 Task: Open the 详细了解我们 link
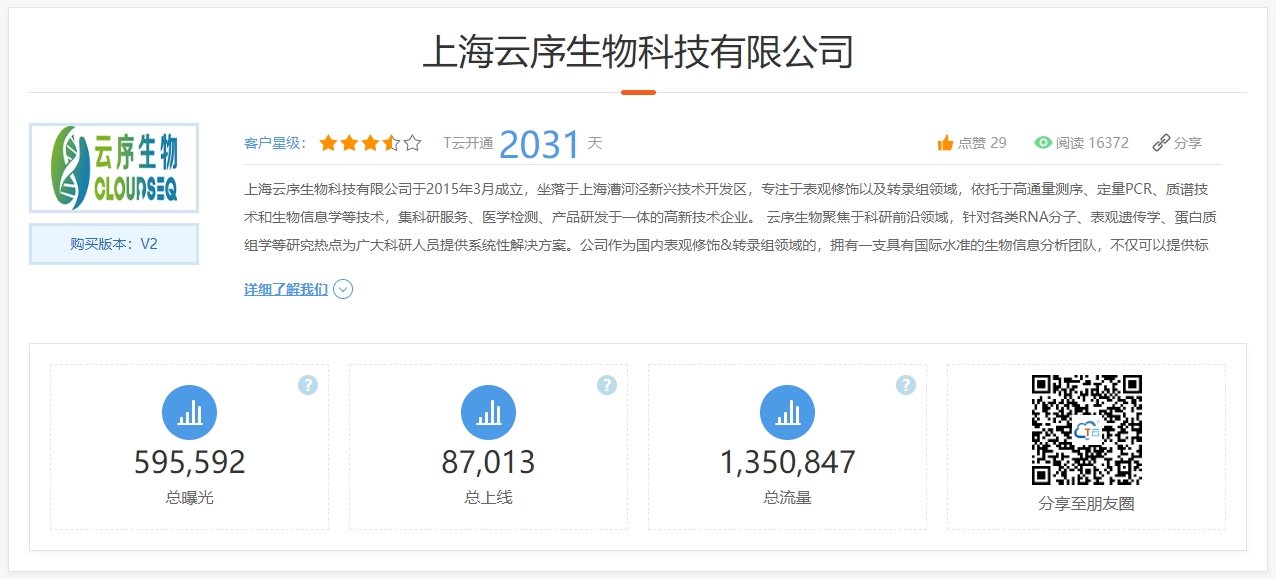click(286, 289)
